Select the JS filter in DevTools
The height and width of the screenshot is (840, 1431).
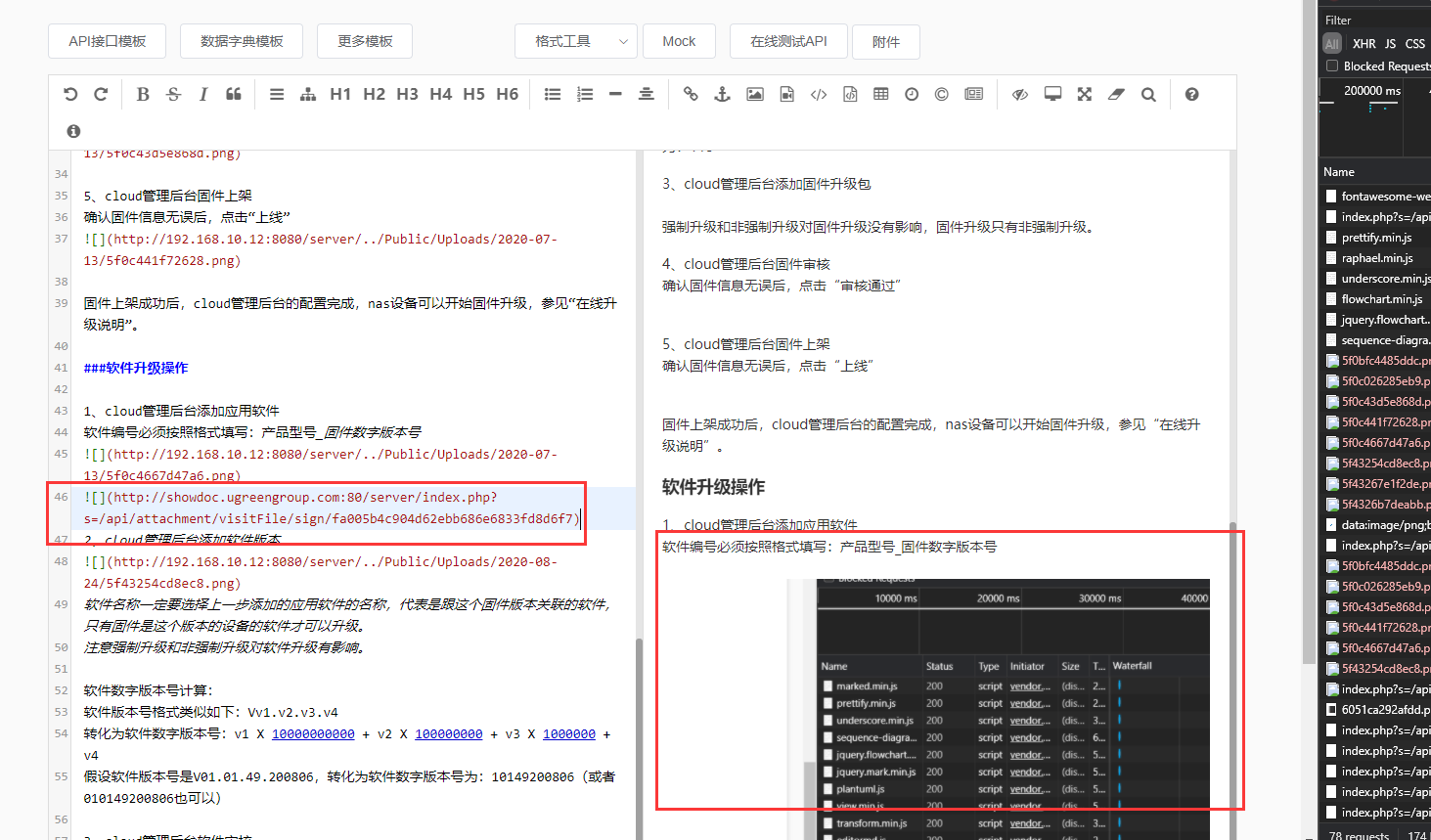(x=1390, y=44)
